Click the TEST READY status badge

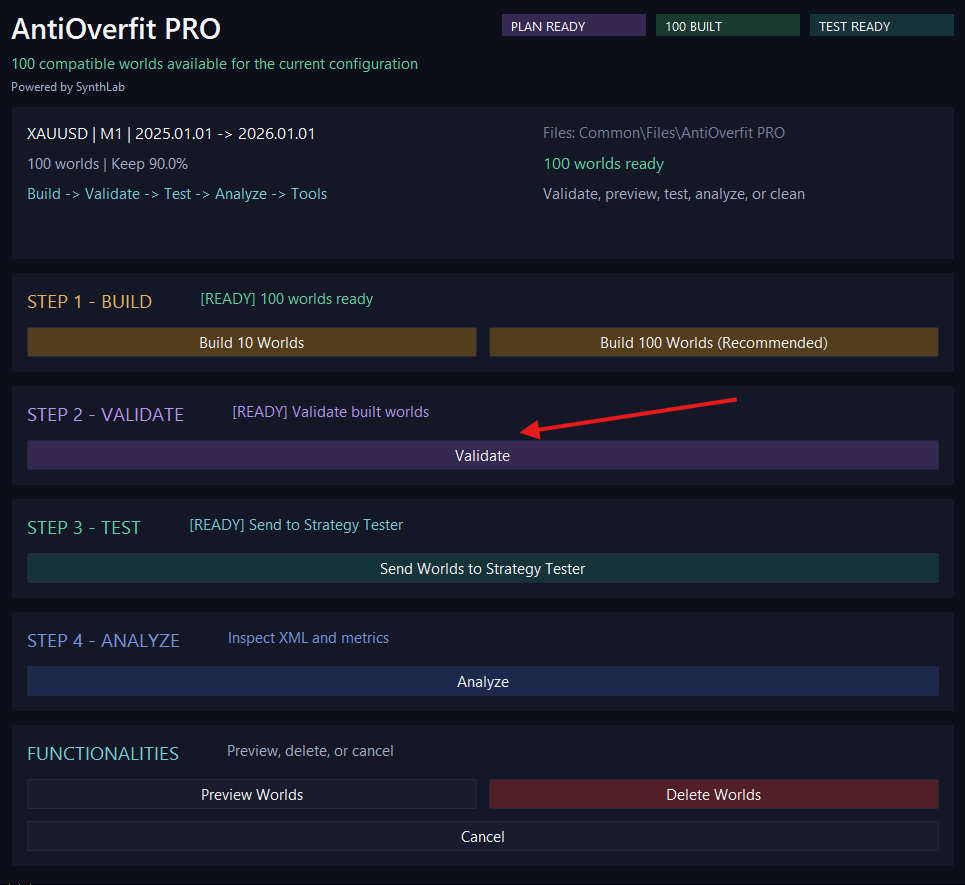[x=881, y=26]
